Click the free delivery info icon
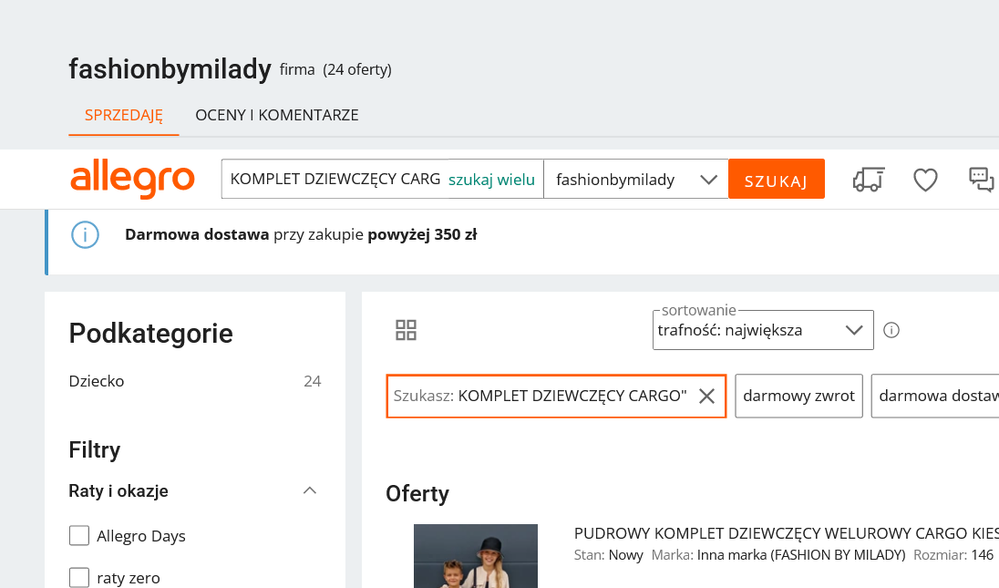 click(86, 235)
